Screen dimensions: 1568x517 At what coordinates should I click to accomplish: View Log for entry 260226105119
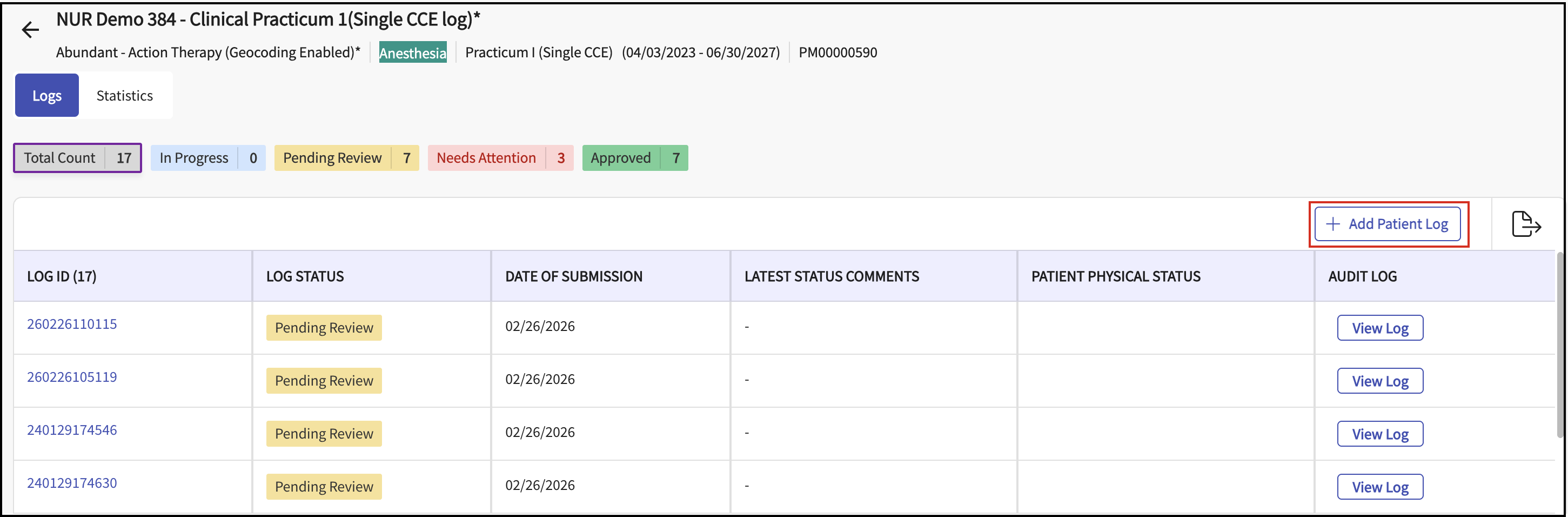click(x=1379, y=381)
